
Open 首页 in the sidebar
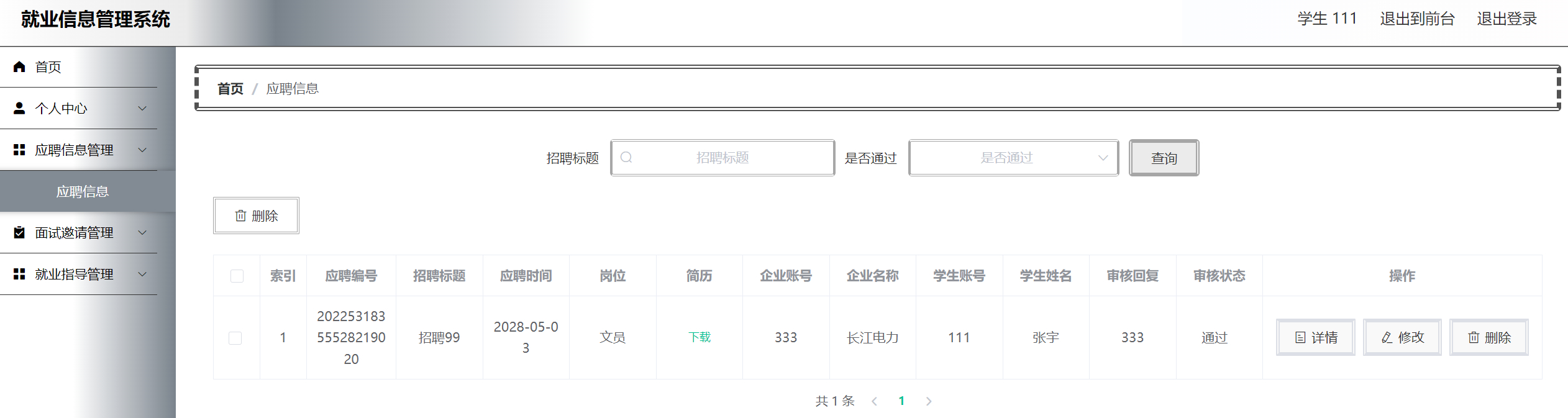[78, 66]
